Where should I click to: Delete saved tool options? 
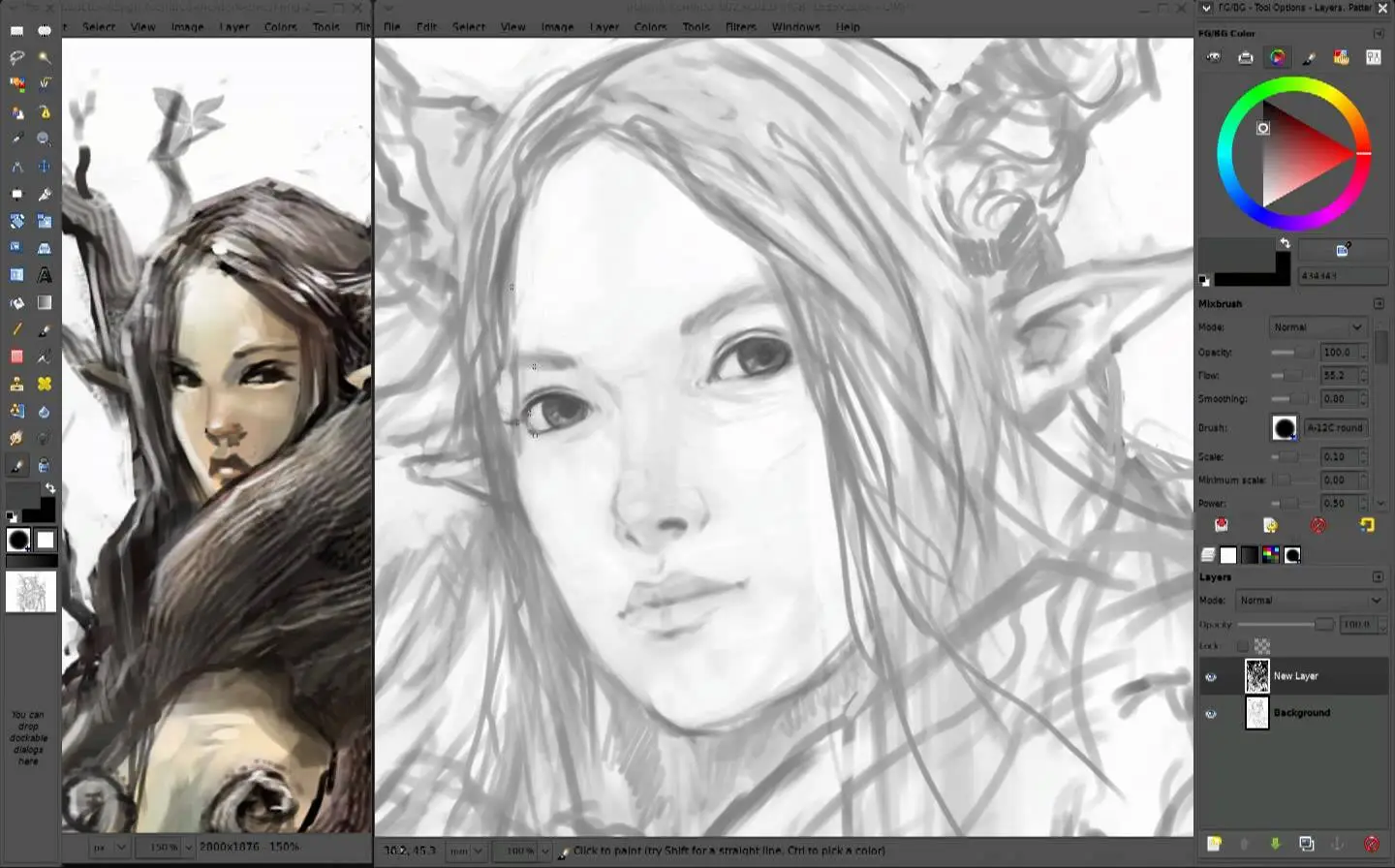click(x=1318, y=525)
